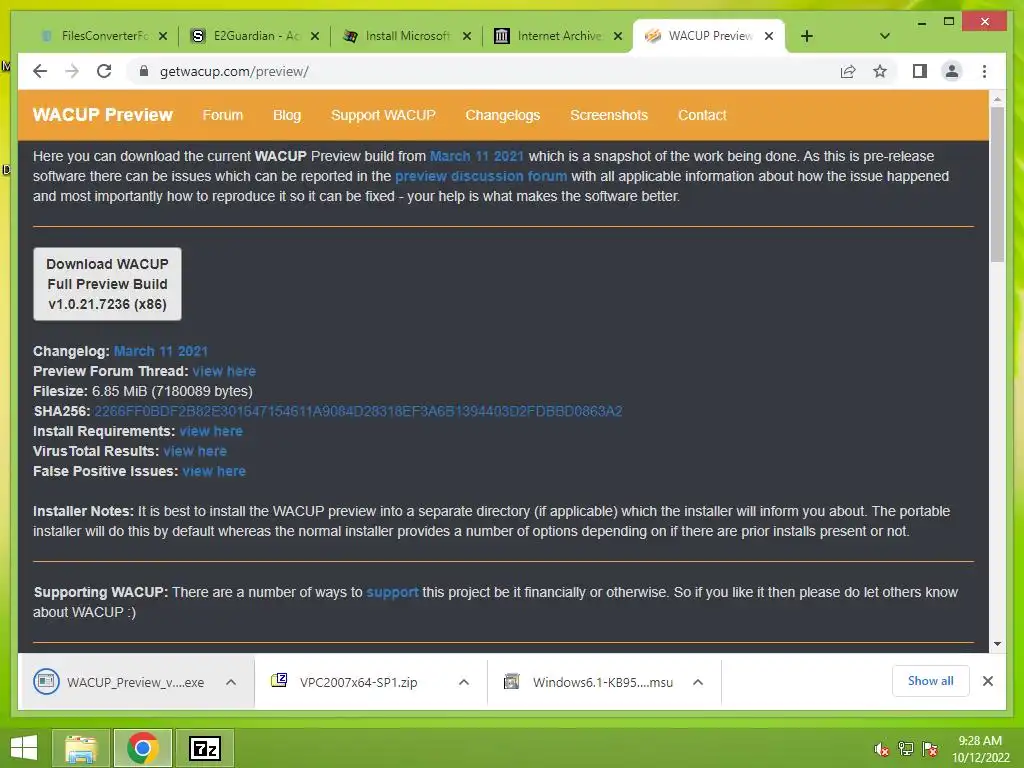Open the Screenshots page
Viewport: 1024px width, 768px height.
pos(609,115)
